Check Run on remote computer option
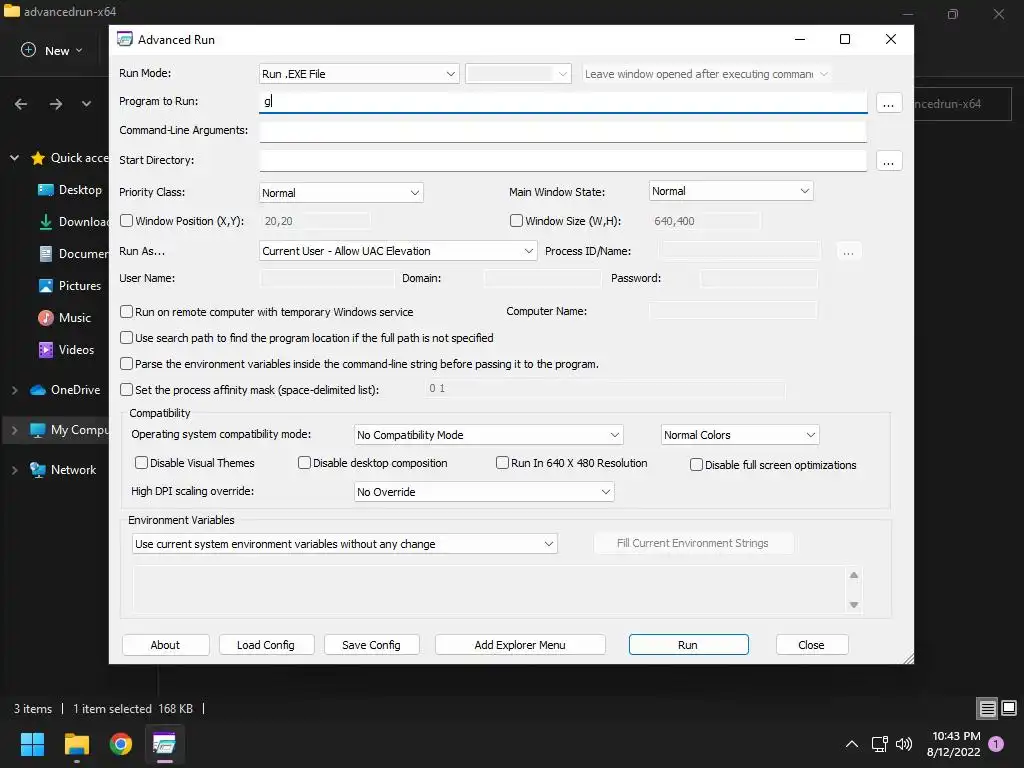The height and width of the screenshot is (768, 1024). 127,312
